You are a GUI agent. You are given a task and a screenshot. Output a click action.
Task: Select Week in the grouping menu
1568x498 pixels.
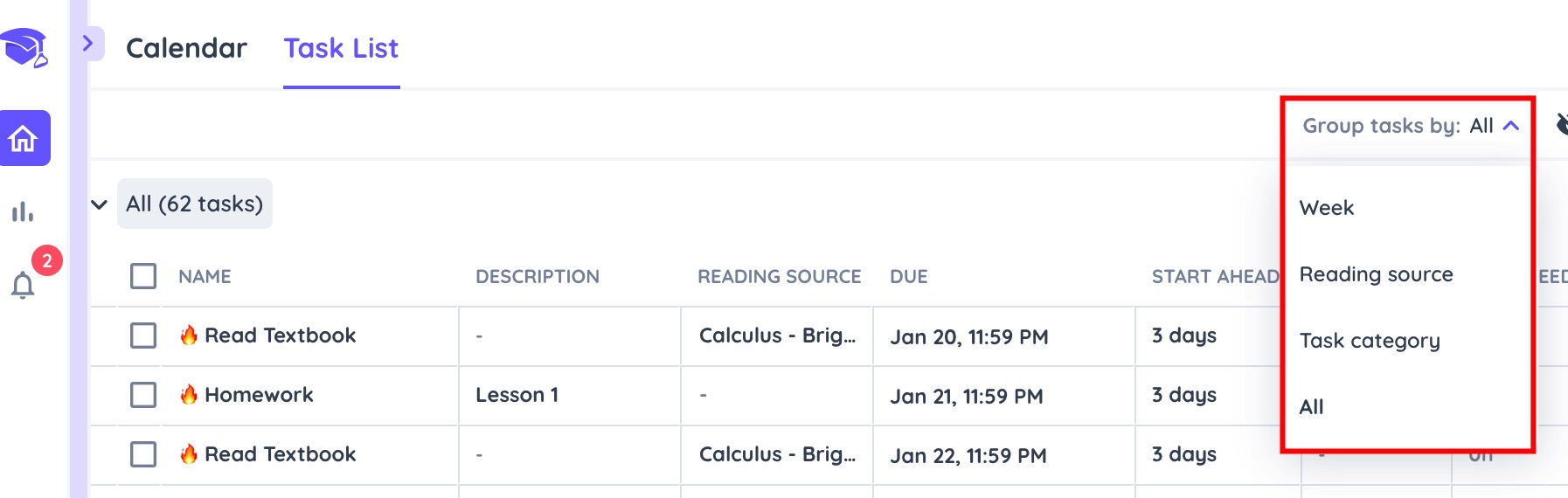[x=1327, y=208]
